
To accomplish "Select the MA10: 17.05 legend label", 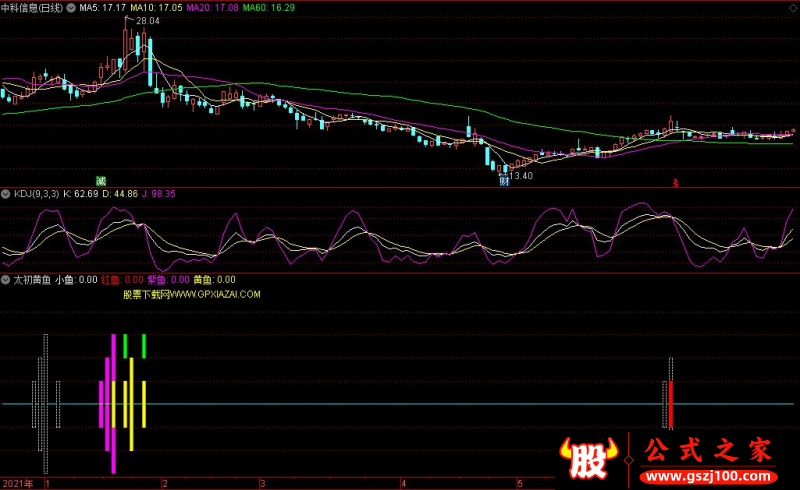I will point(156,8).
